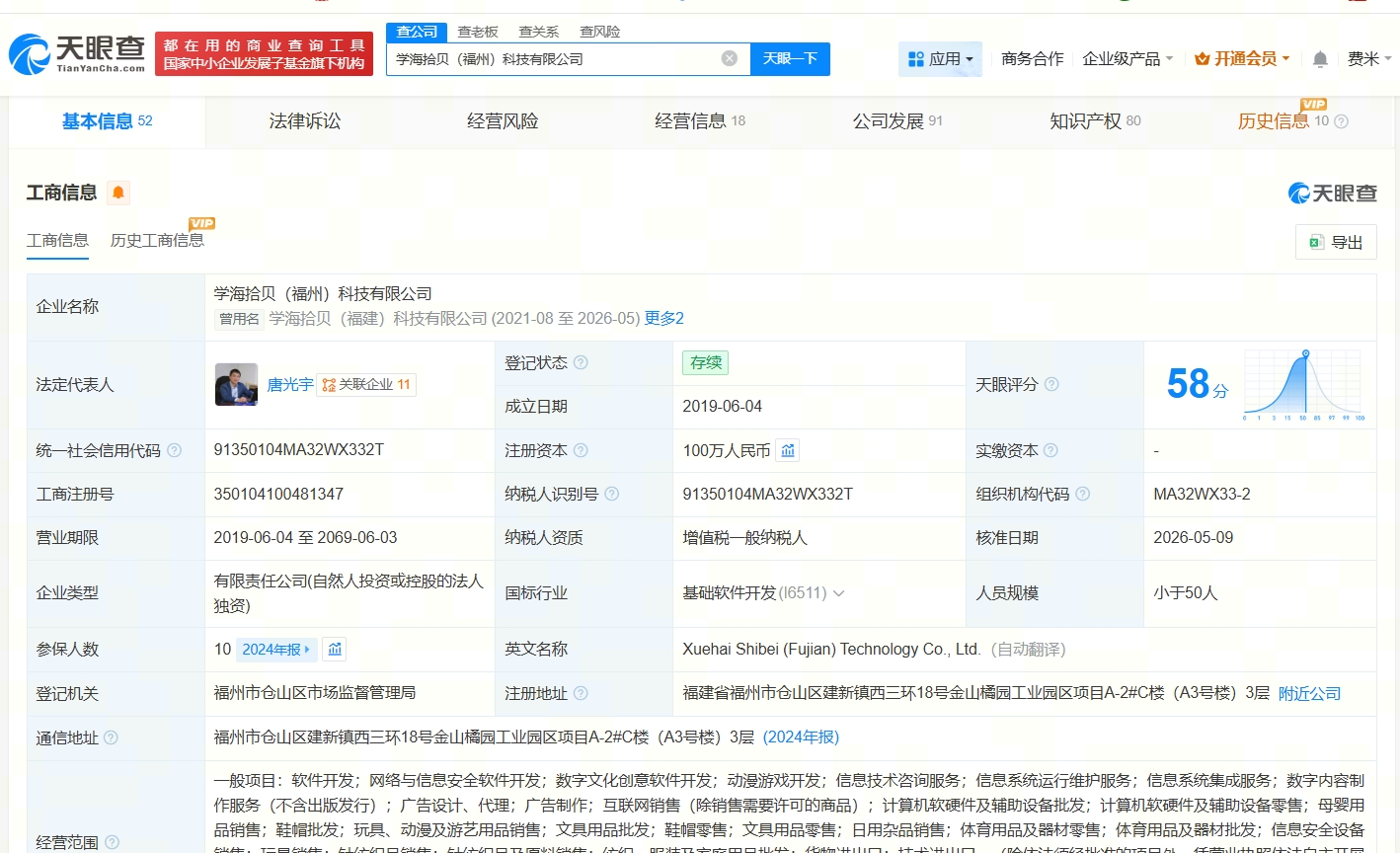
Task: Switch to the 知识产权 80 tab
Action: click(x=1095, y=121)
